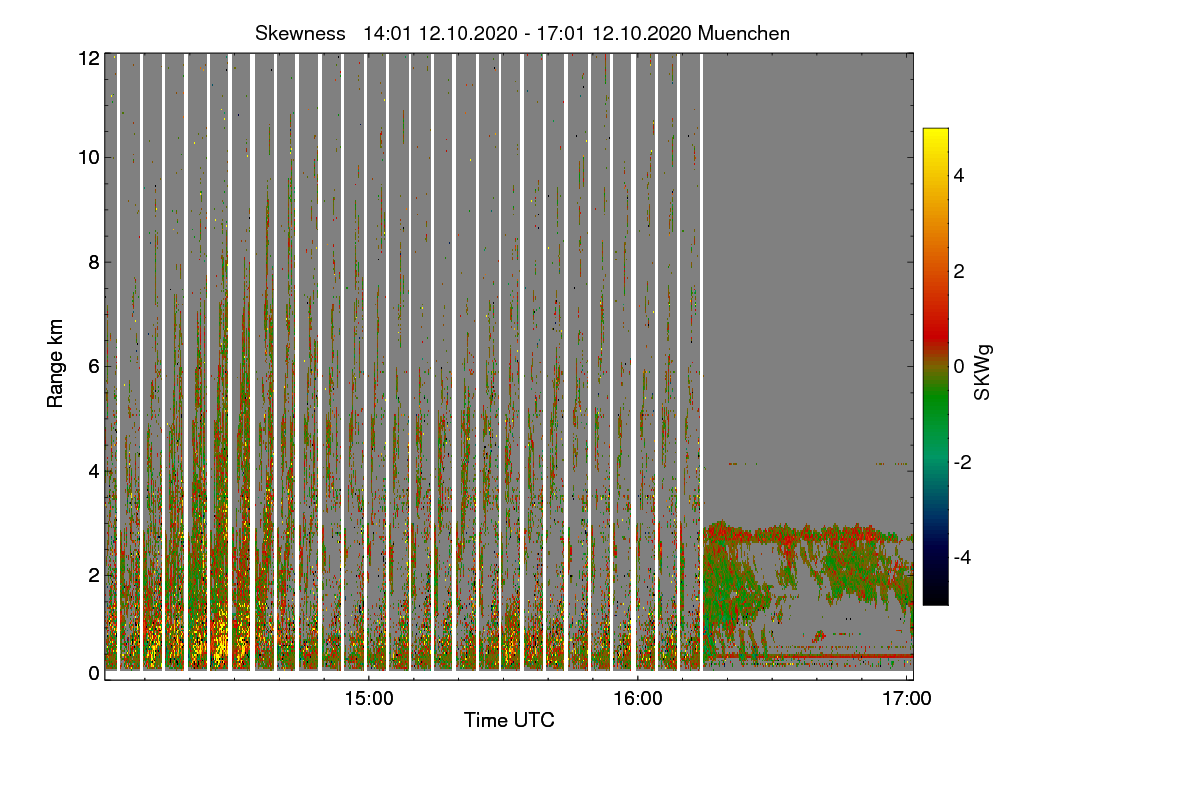Click the range tick label 6

click(93, 366)
